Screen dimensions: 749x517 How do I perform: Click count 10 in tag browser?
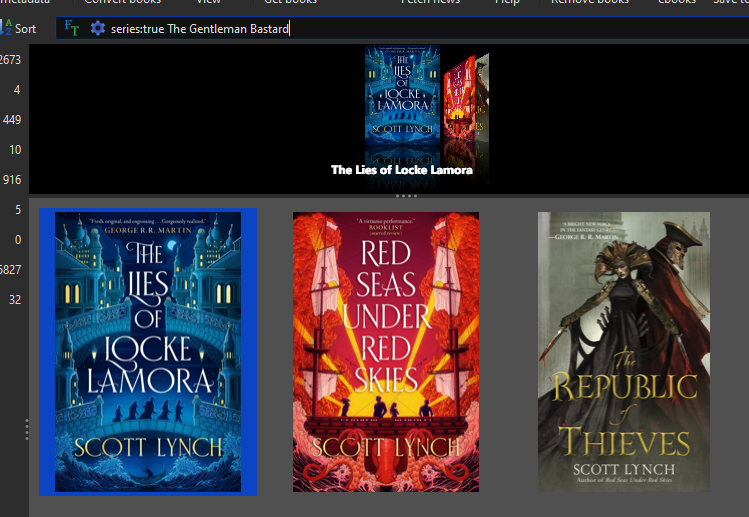coord(15,150)
